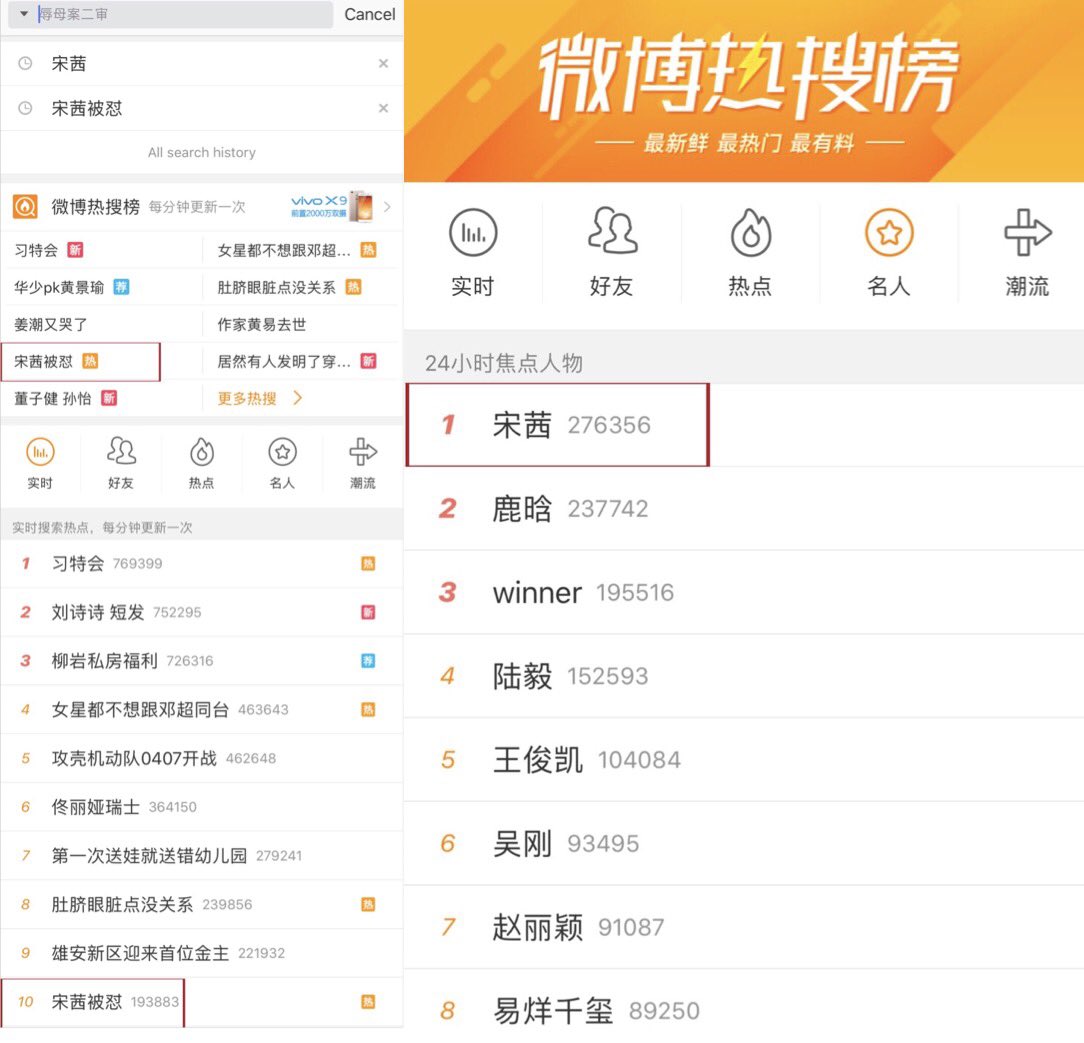
Task: Open celebrity rank 6 吴刚
Action: [x=744, y=843]
